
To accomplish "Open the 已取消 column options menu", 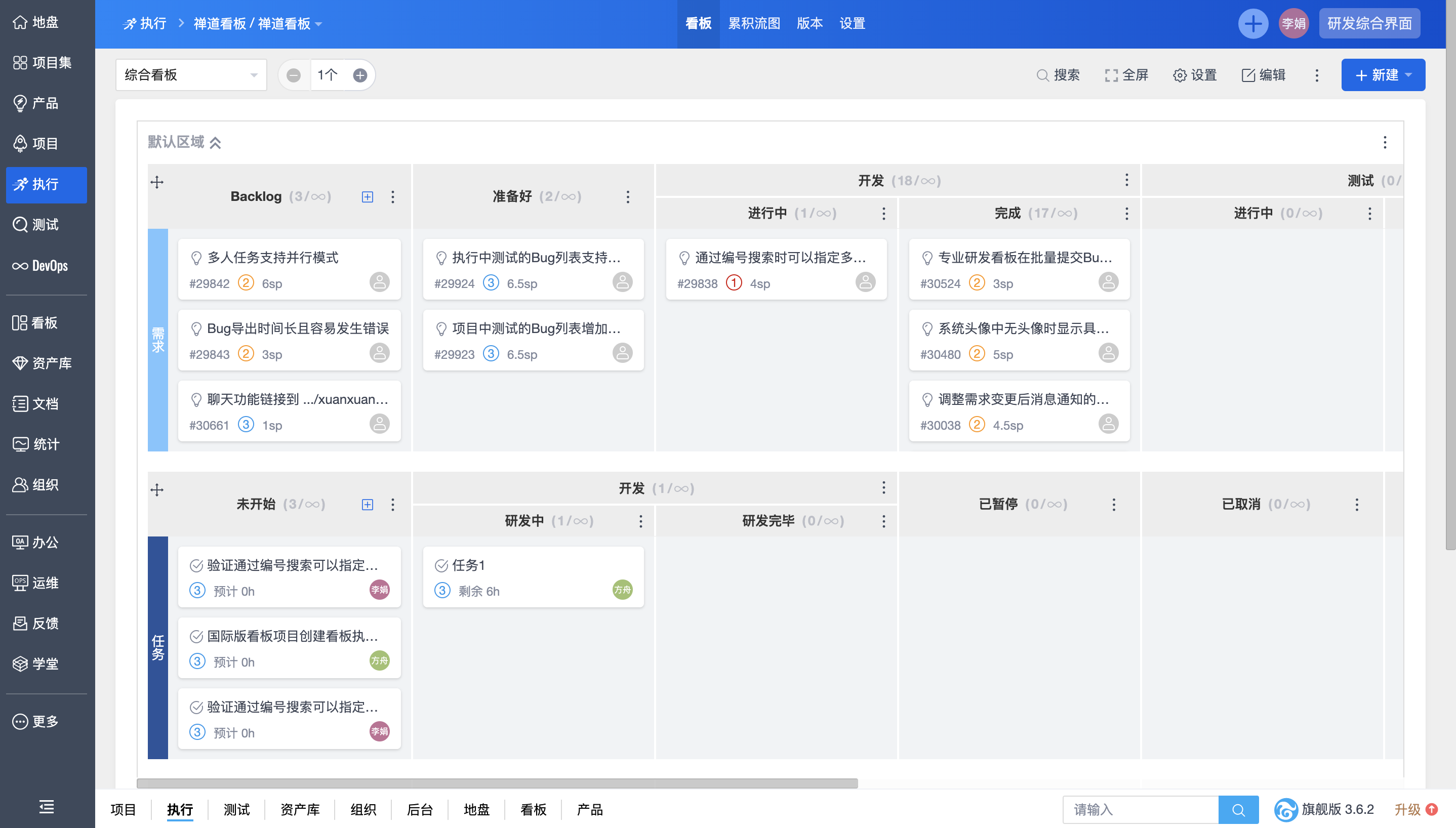I will (x=1356, y=505).
